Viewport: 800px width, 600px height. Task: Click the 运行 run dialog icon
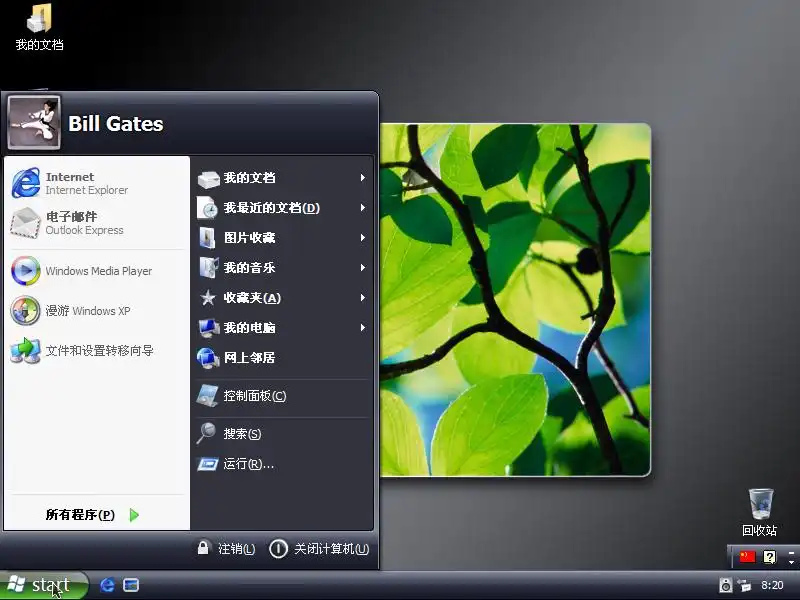(x=208, y=464)
